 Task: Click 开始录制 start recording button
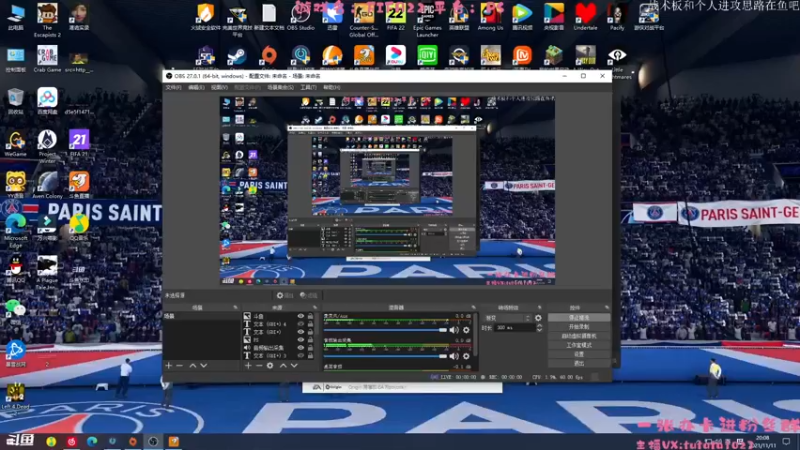pyautogui.click(x=579, y=327)
